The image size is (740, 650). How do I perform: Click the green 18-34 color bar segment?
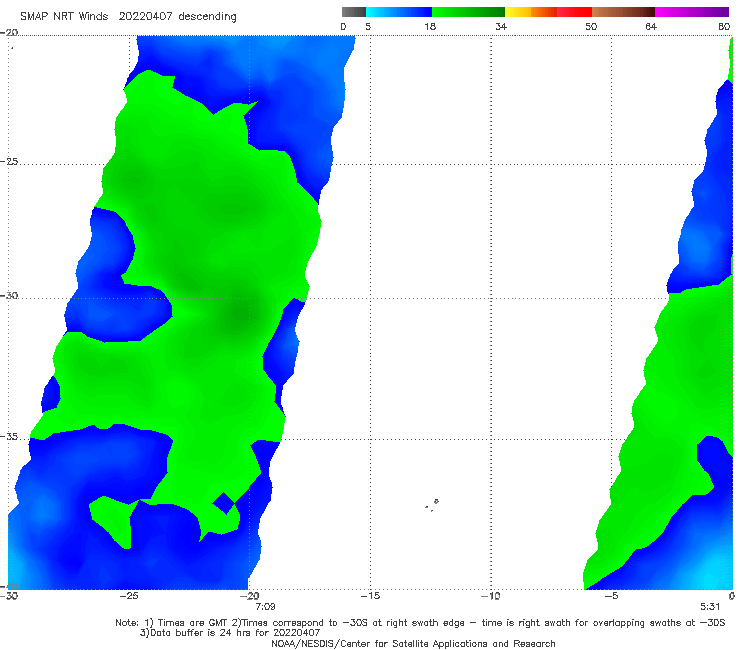[468, 12]
